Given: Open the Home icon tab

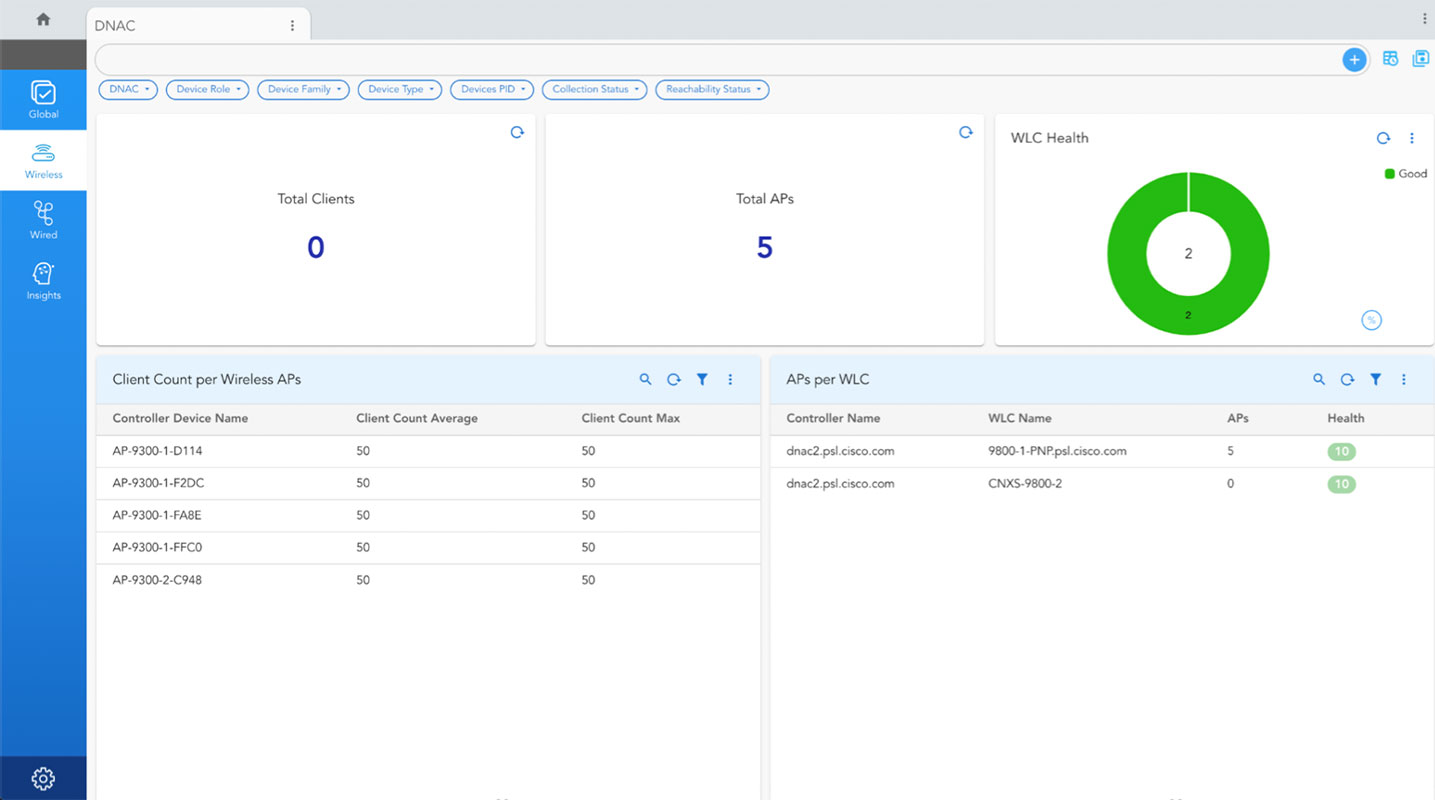Looking at the screenshot, I should click(43, 19).
